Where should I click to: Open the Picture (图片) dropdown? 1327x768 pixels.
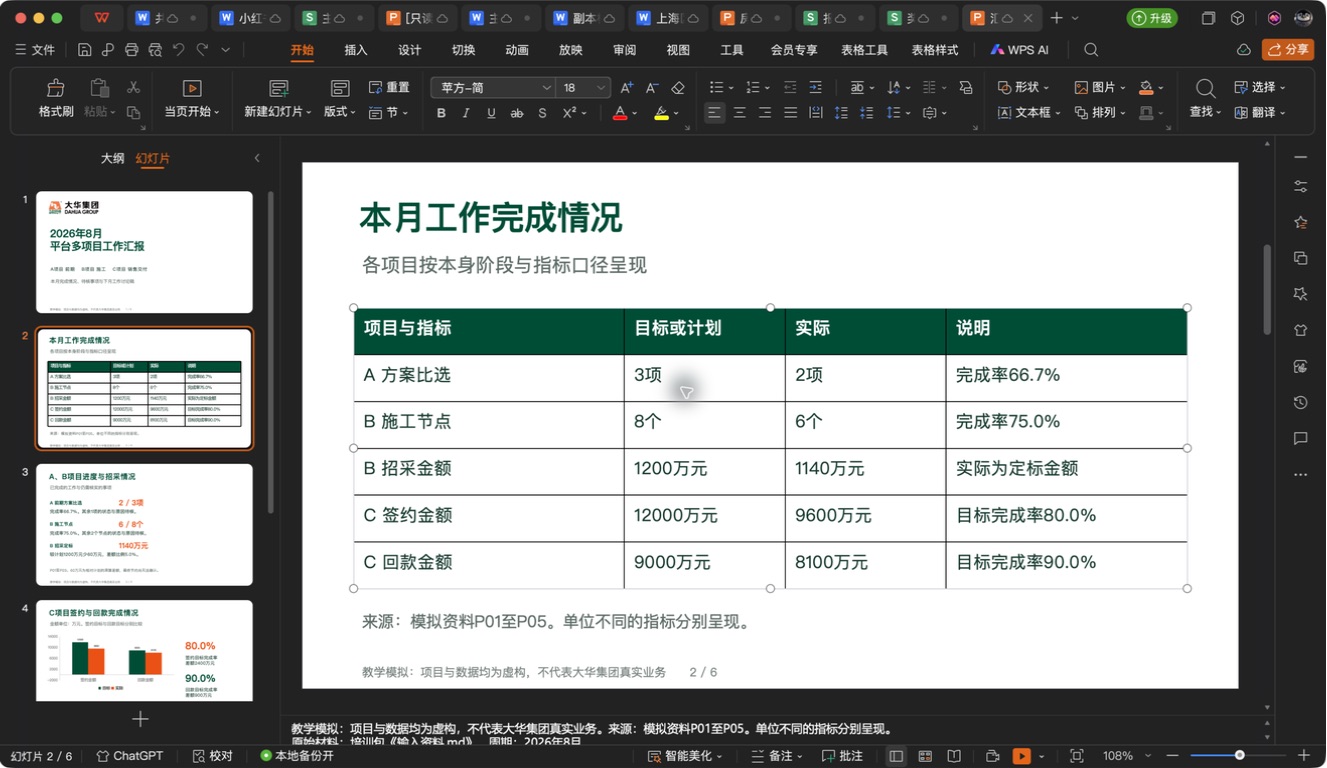1100,88
